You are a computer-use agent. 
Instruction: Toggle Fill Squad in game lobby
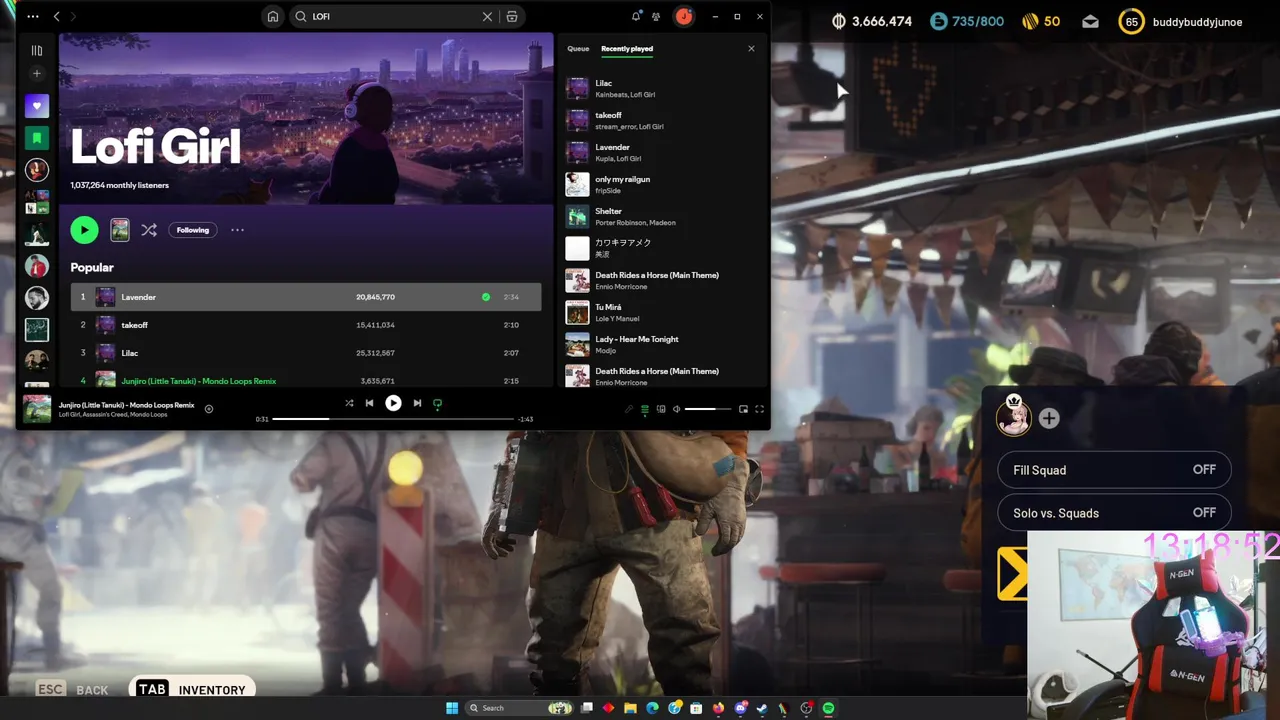1114,470
